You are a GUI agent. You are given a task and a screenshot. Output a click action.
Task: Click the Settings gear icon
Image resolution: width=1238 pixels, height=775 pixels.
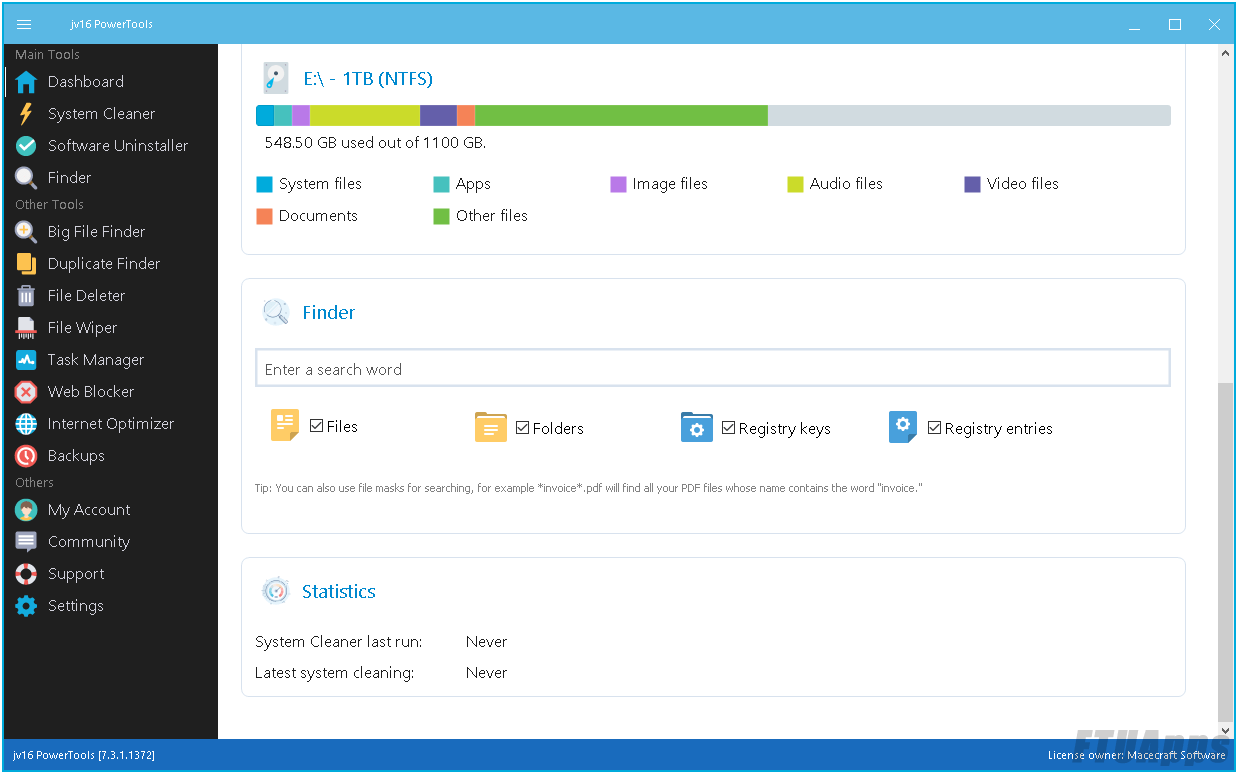26,606
